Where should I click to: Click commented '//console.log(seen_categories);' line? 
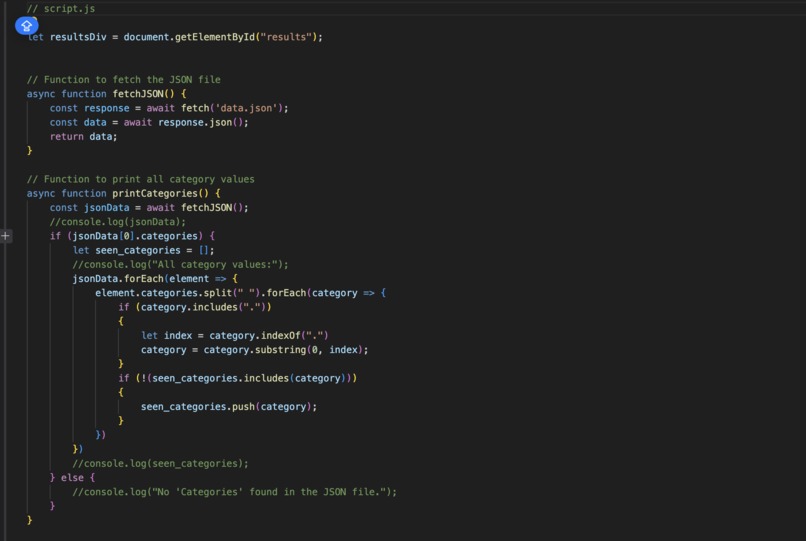coord(160,464)
